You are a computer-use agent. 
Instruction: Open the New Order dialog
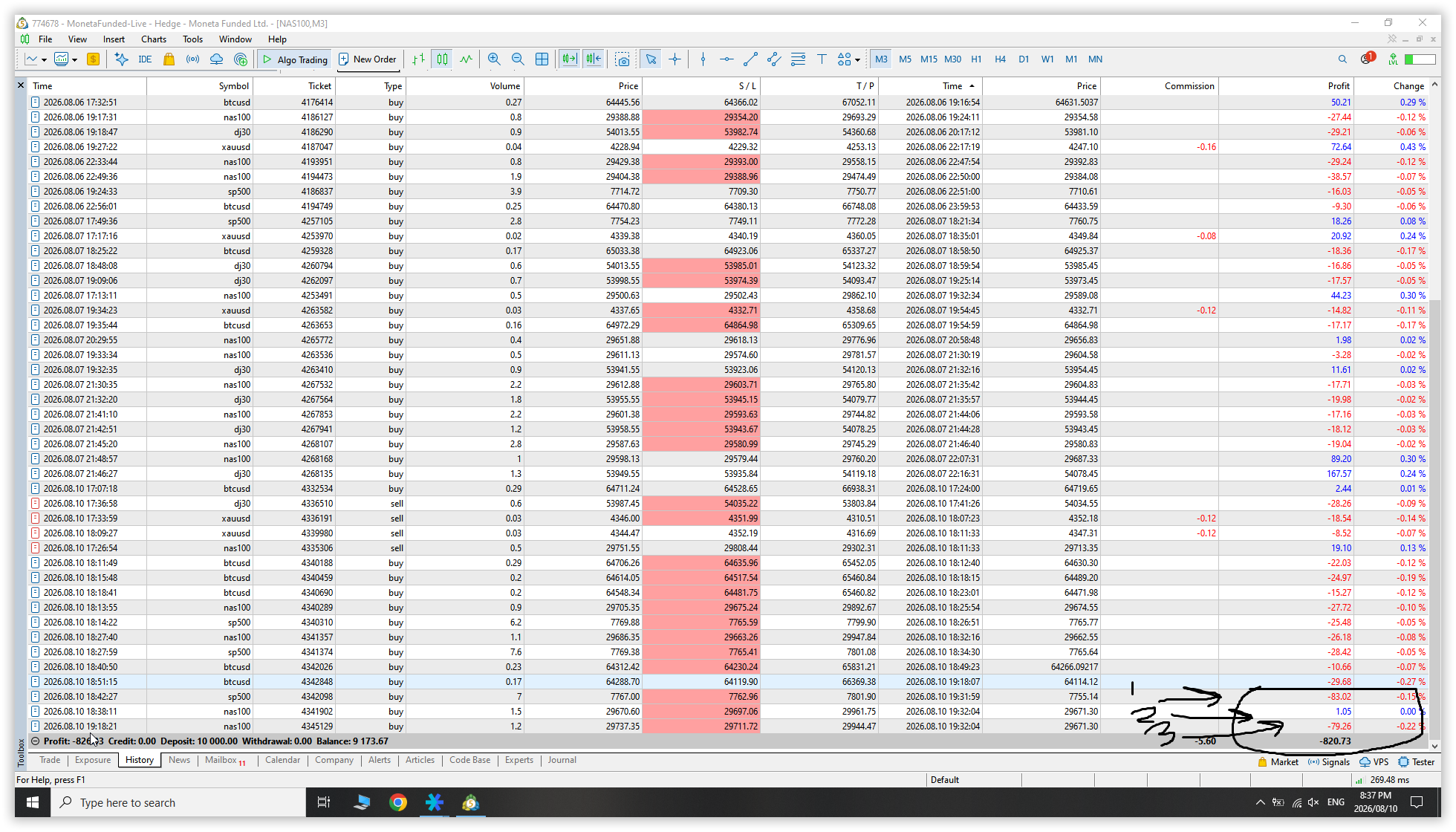coord(368,59)
